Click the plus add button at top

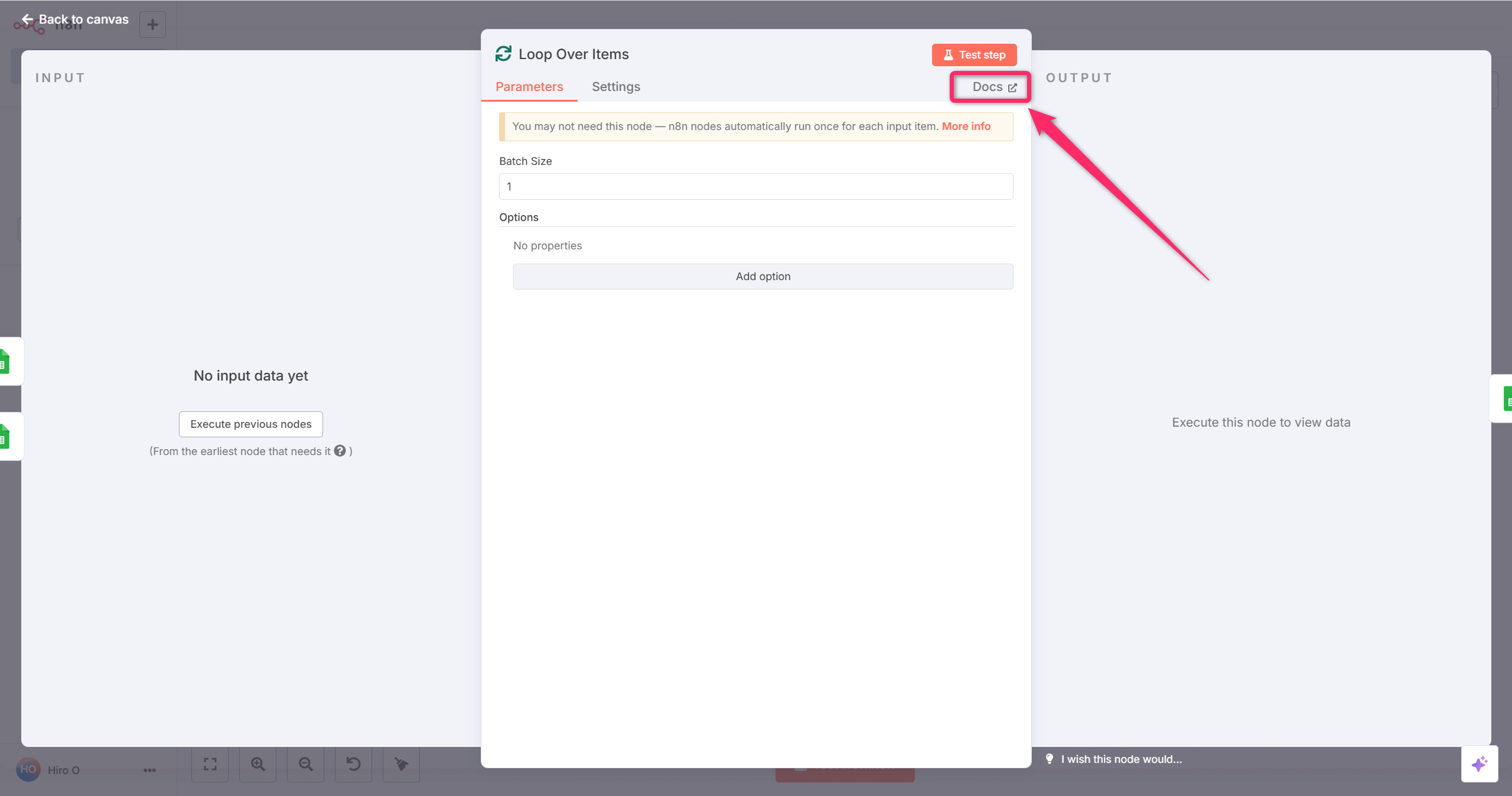pyautogui.click(x=152, y=24)
